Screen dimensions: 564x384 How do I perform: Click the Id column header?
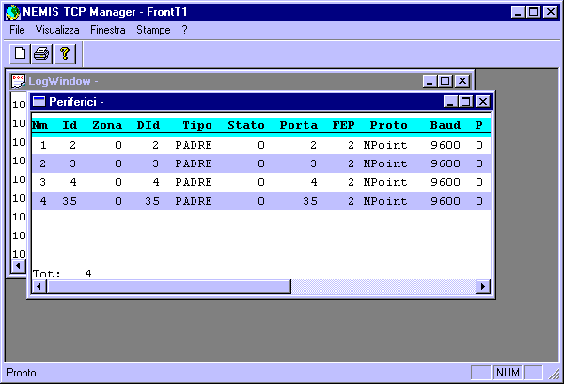tap(70, 125)
